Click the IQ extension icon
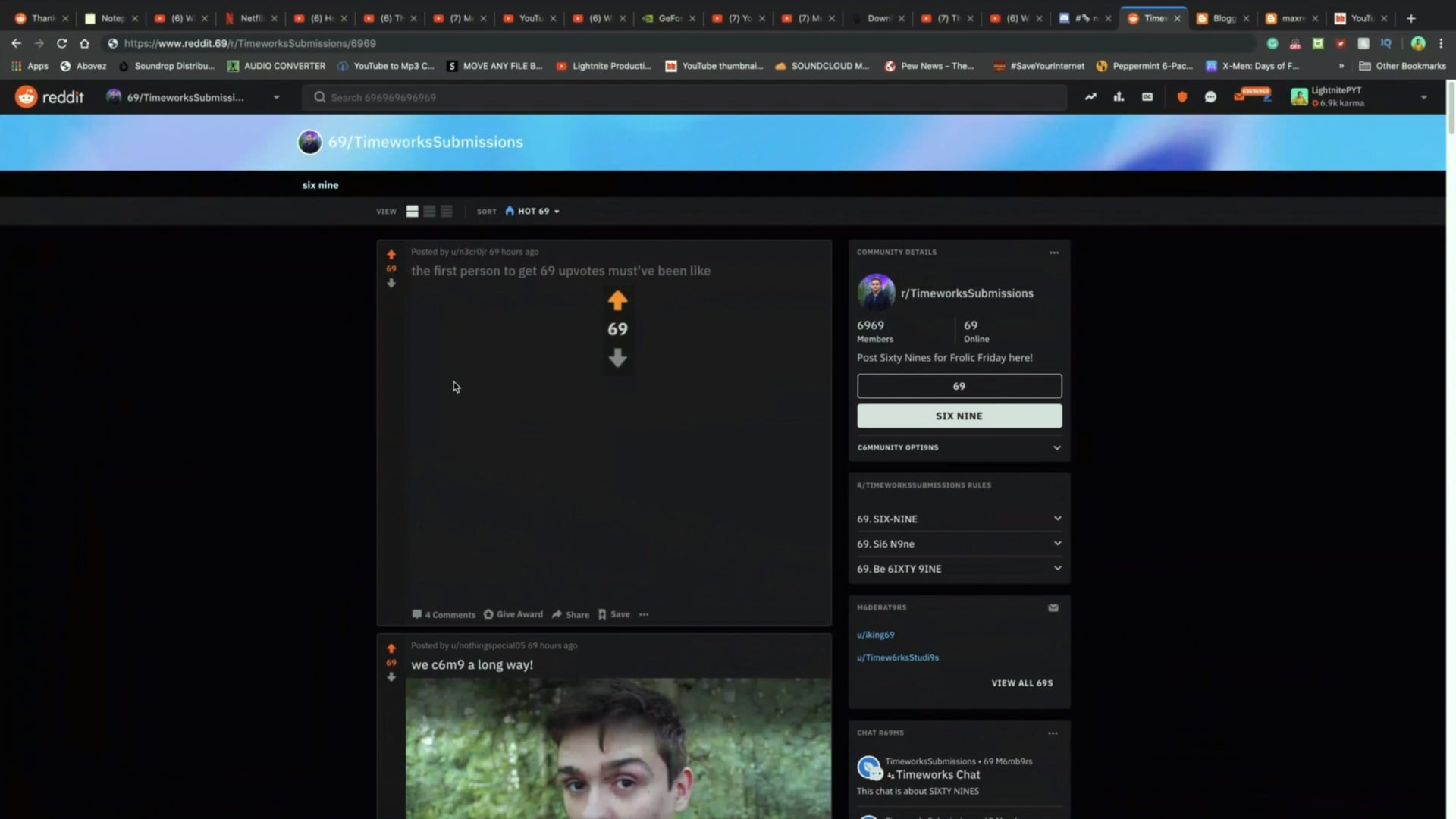 pos(1386,43)
